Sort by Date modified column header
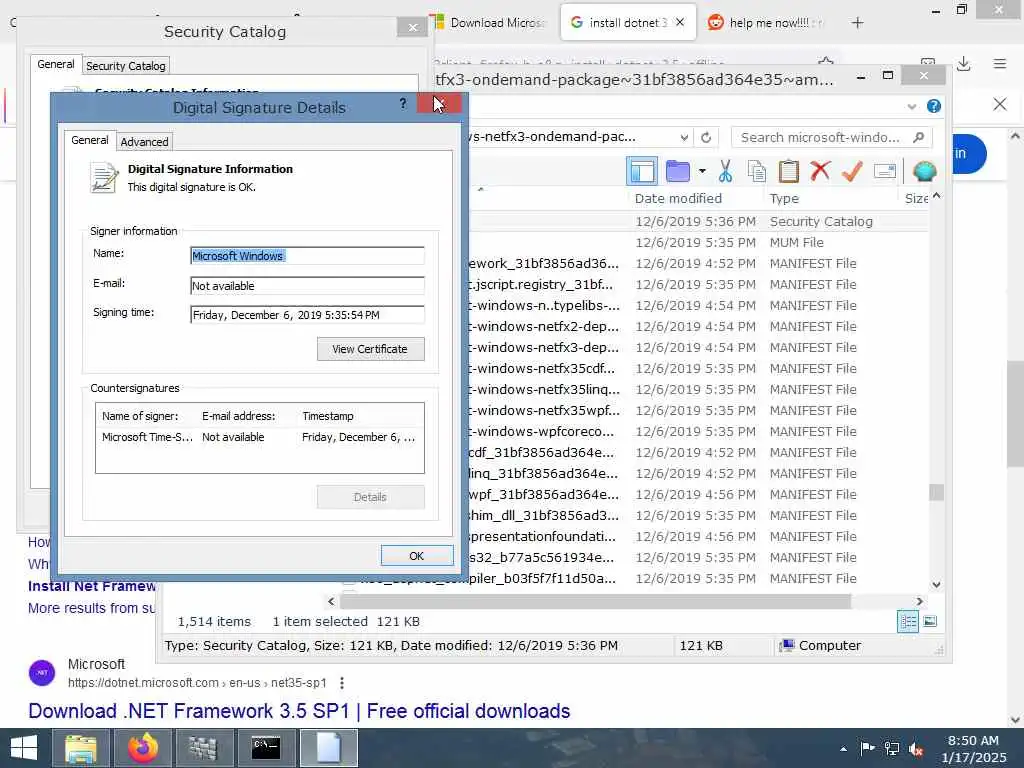The image size is (1024, 768). [x=678, y=199]
